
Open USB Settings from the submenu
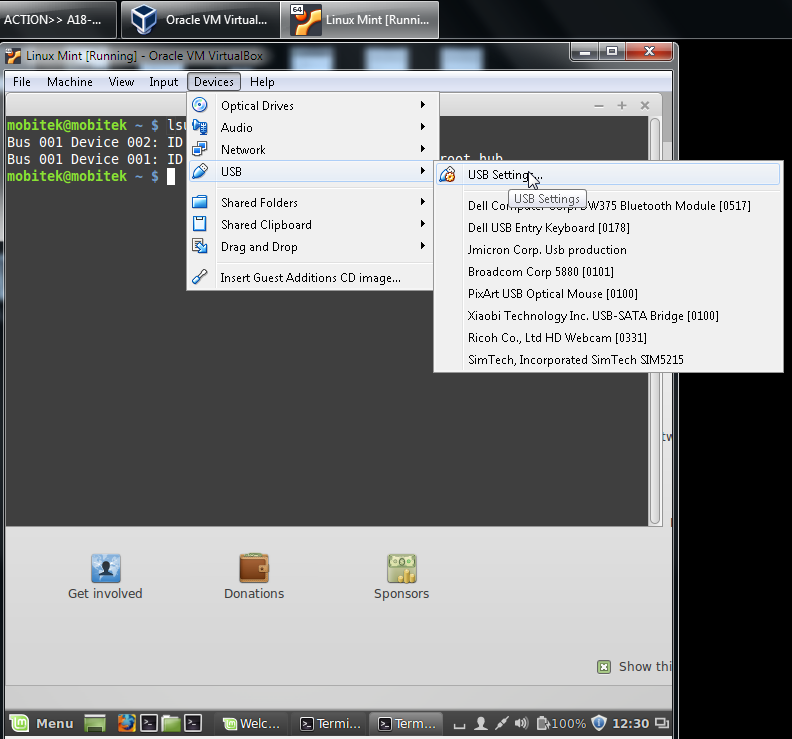pos(505,175)
